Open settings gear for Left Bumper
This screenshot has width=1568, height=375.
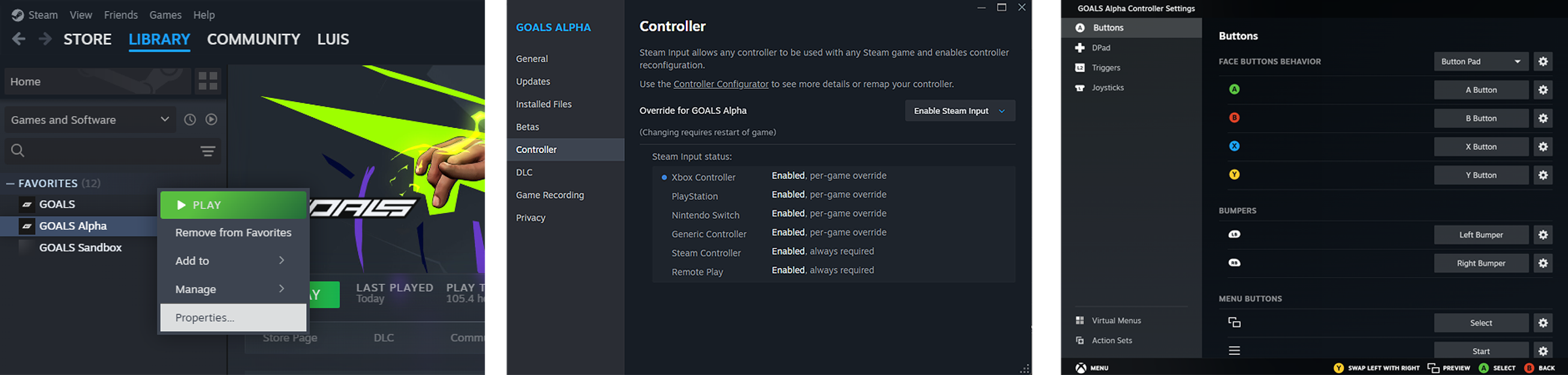tap(1543, 235)
